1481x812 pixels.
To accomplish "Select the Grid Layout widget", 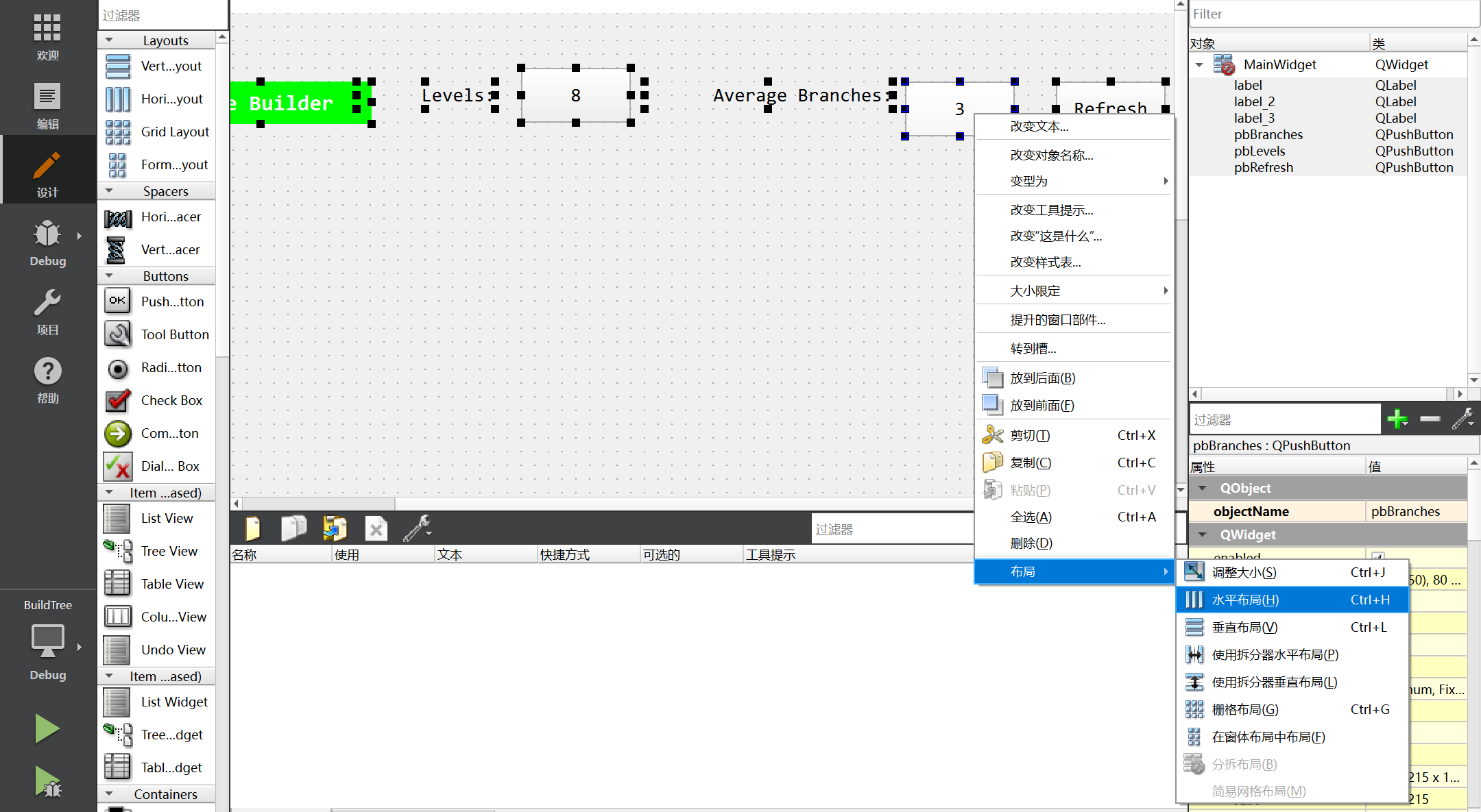I will tap(157, 132).
